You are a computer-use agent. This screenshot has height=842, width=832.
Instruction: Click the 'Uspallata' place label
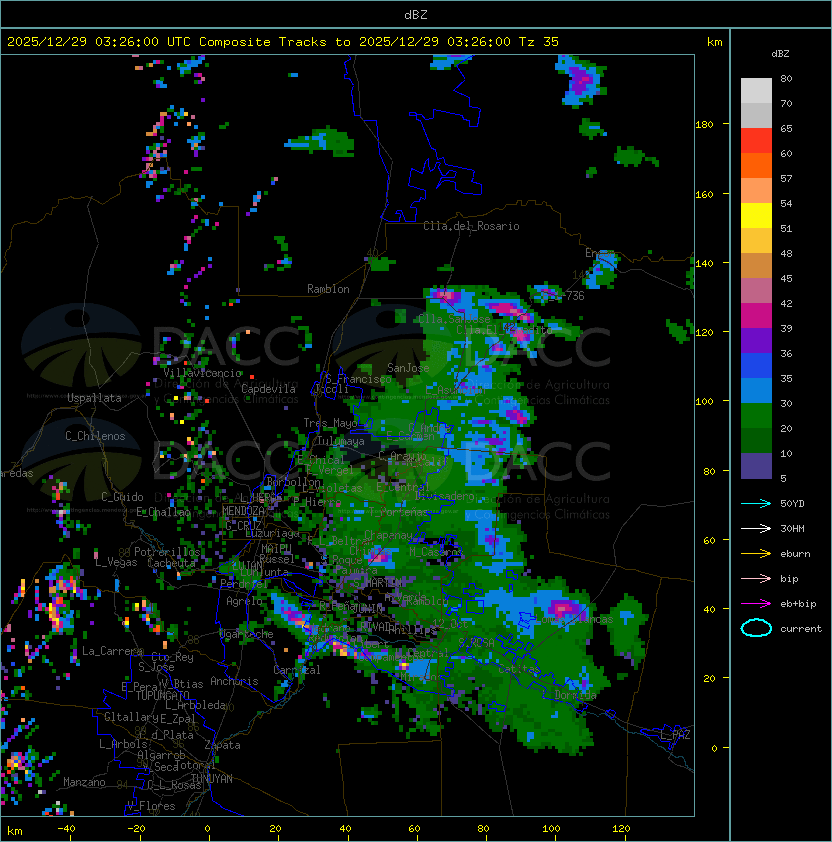pyautogui.click(x=94, y=398)
